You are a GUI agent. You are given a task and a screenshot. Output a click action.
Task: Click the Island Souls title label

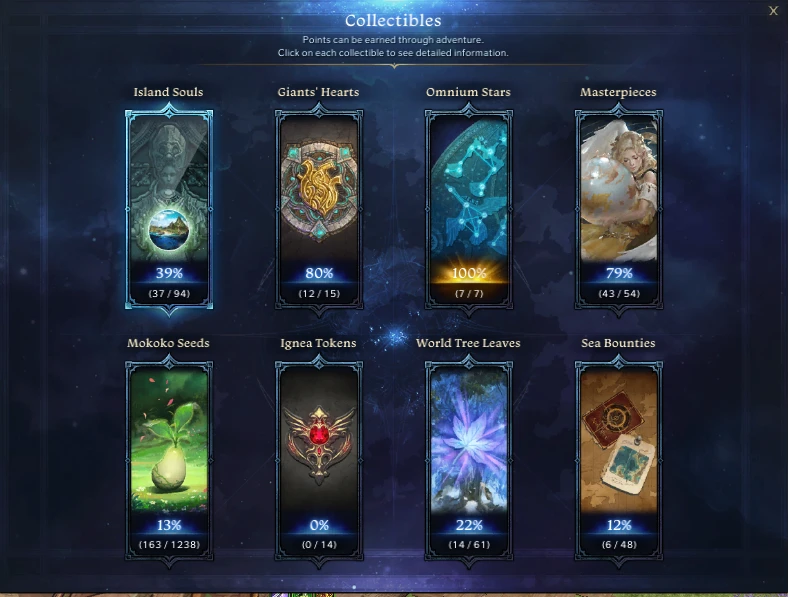click(169, 92)
